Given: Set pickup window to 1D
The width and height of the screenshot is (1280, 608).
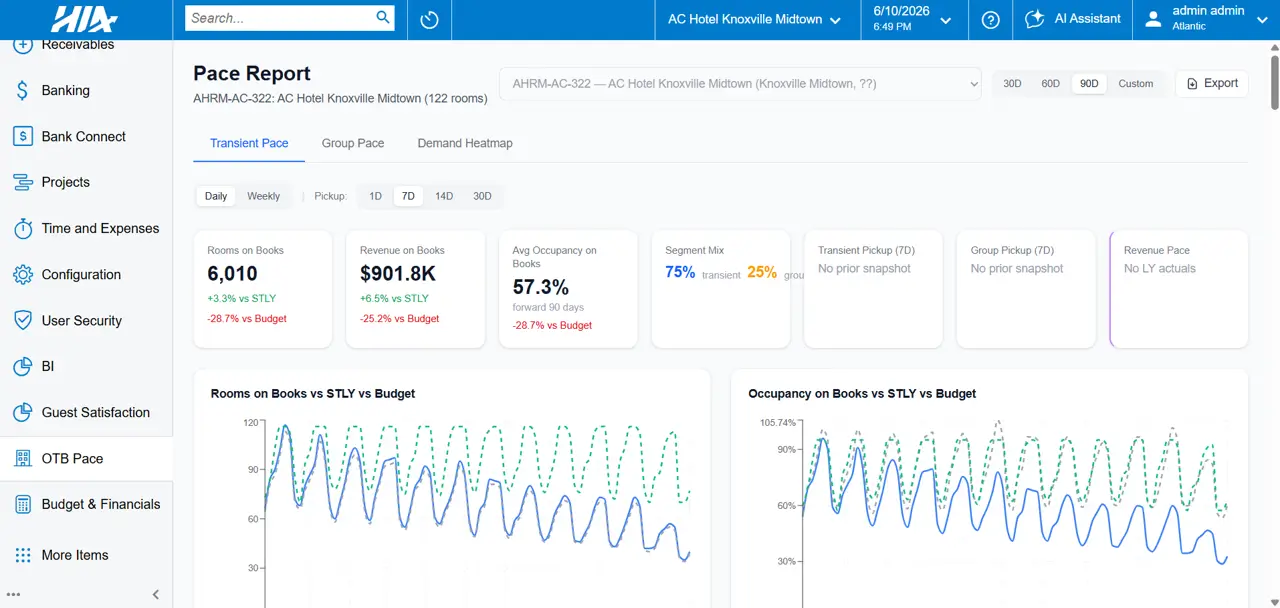Looking at the screenshot, I should [x=375, y=196].
